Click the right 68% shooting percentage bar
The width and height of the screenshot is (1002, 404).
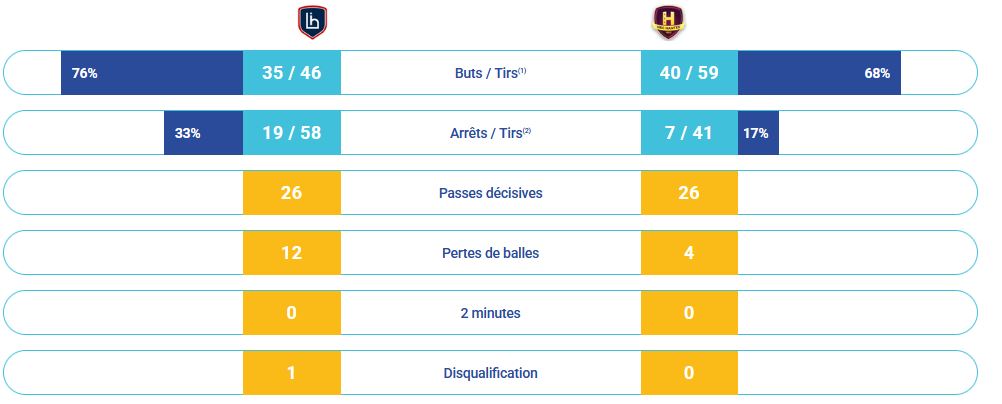coord(819,73)
